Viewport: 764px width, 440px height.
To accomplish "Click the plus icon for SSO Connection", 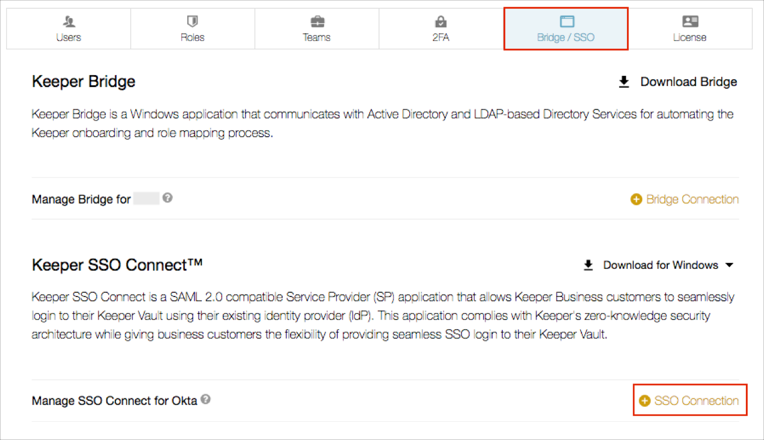I will 644,401.
